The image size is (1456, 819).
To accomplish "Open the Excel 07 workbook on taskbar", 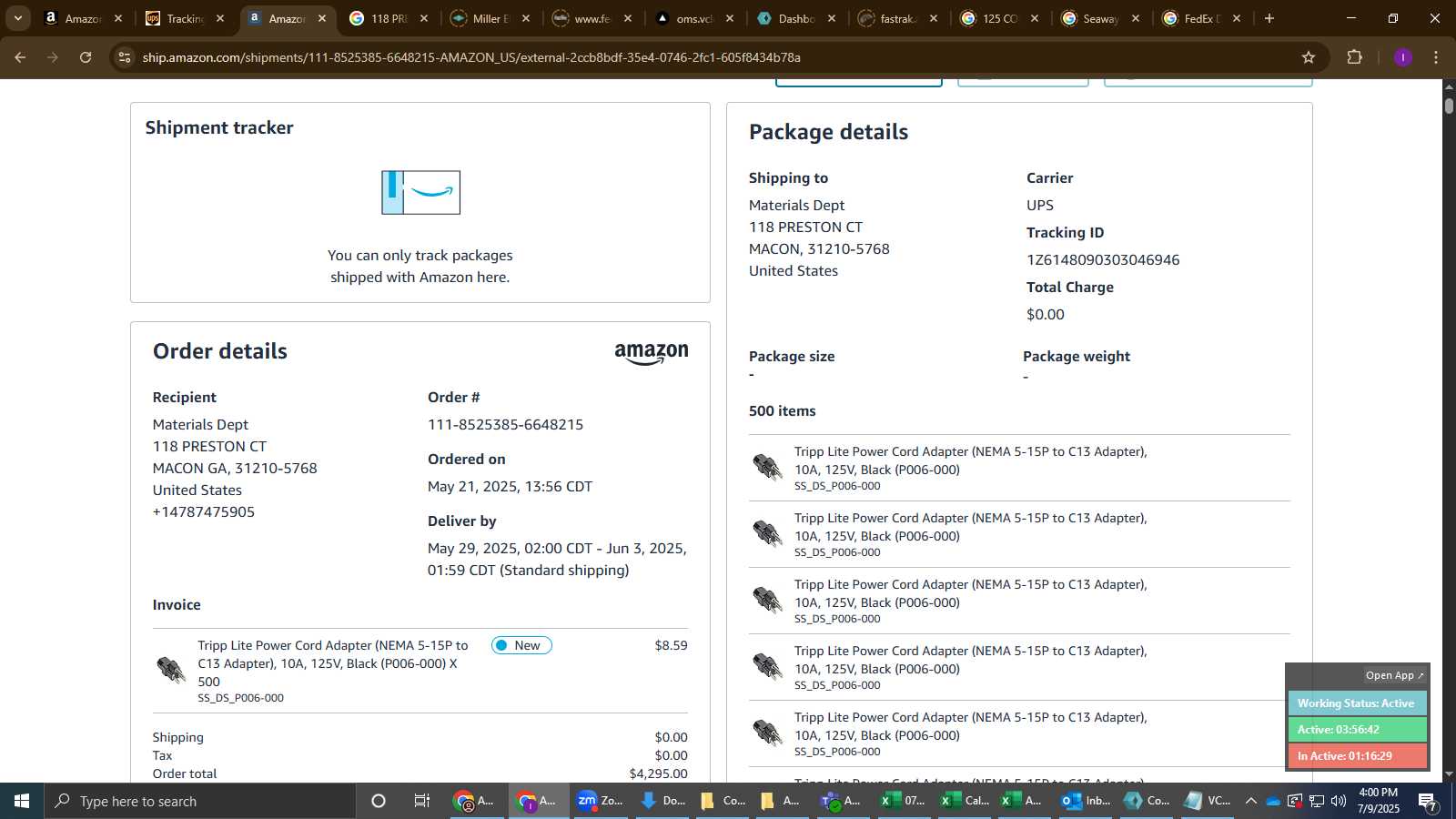I will (903, 801).
